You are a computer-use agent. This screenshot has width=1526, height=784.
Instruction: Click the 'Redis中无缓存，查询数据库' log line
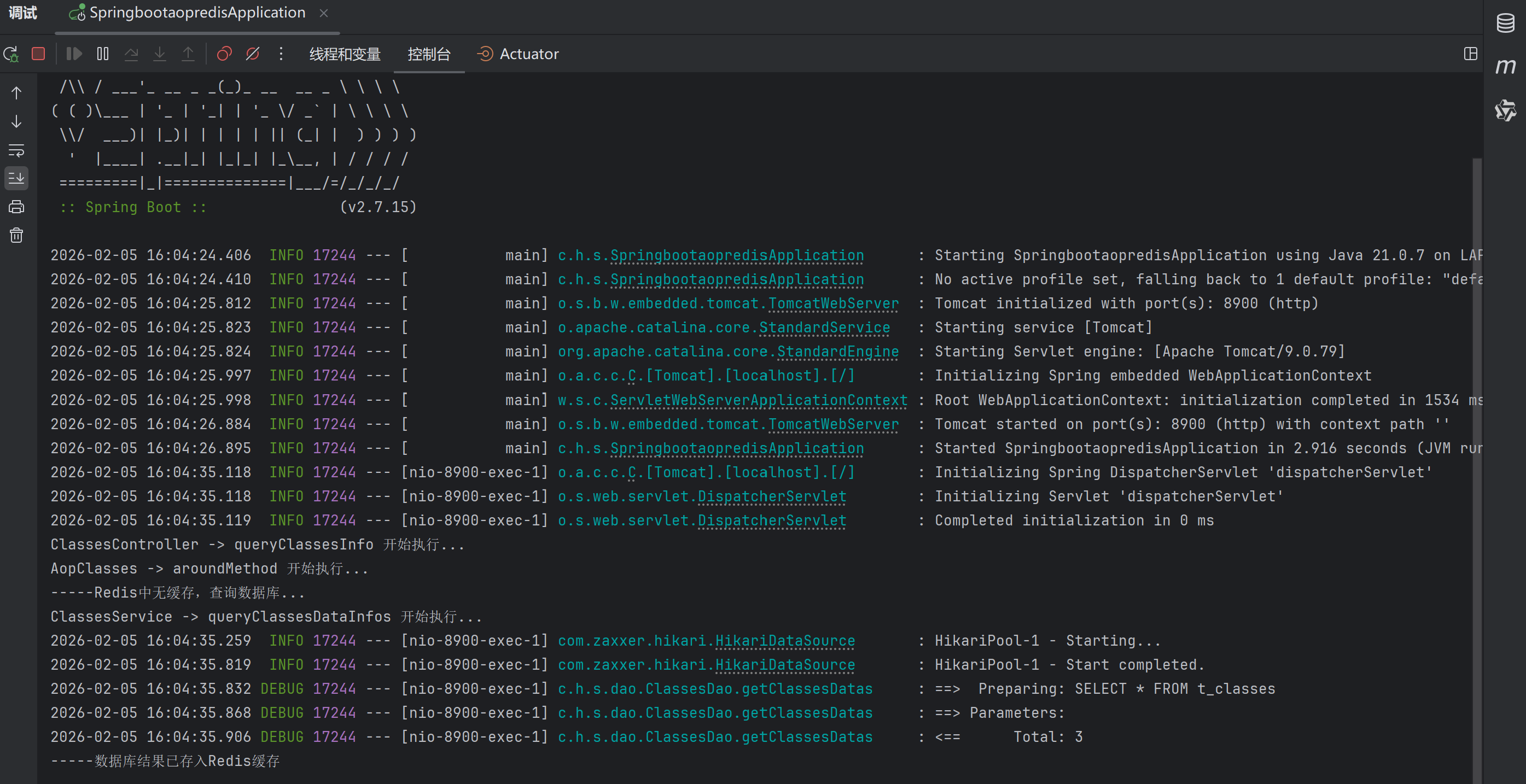click(x=178, y=592)
